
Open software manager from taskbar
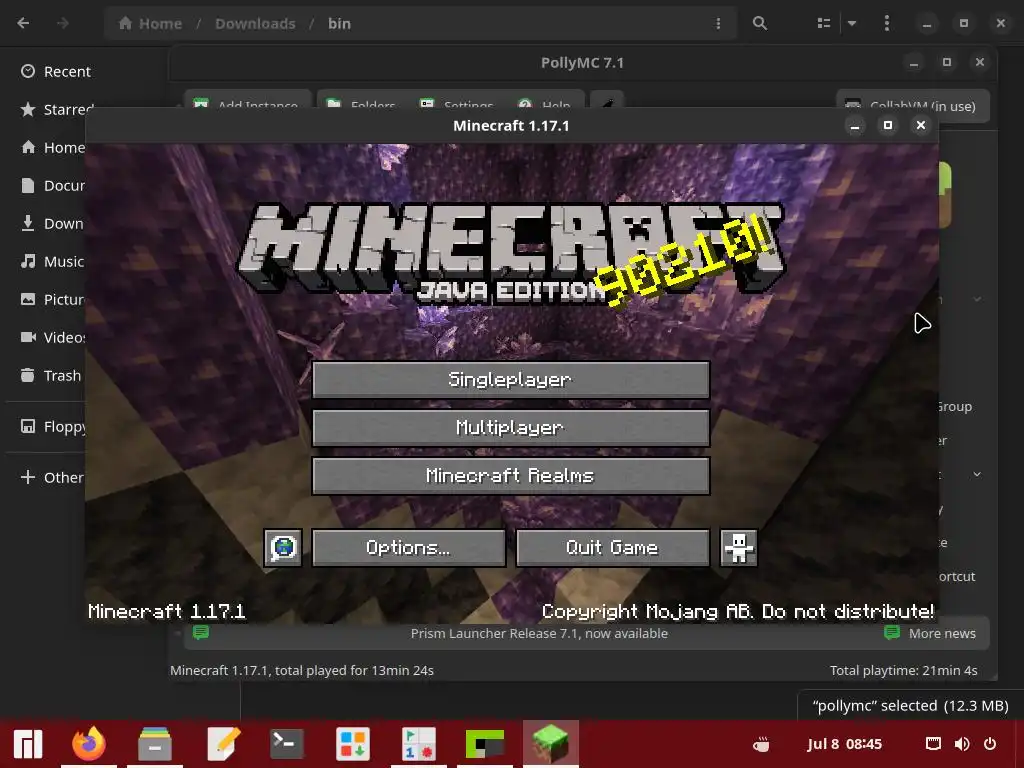(x=353, y=744)
